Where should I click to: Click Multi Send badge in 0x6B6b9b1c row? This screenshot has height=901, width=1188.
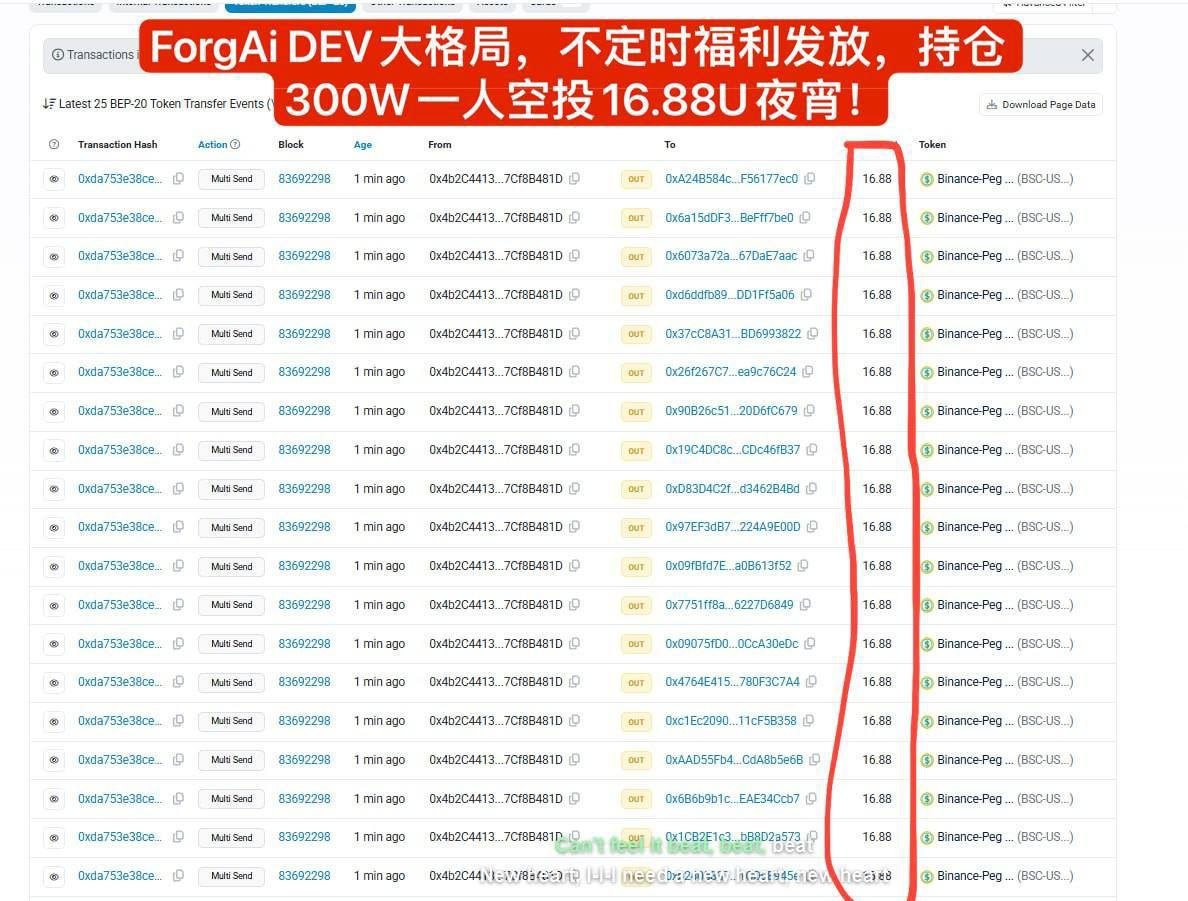231,799
